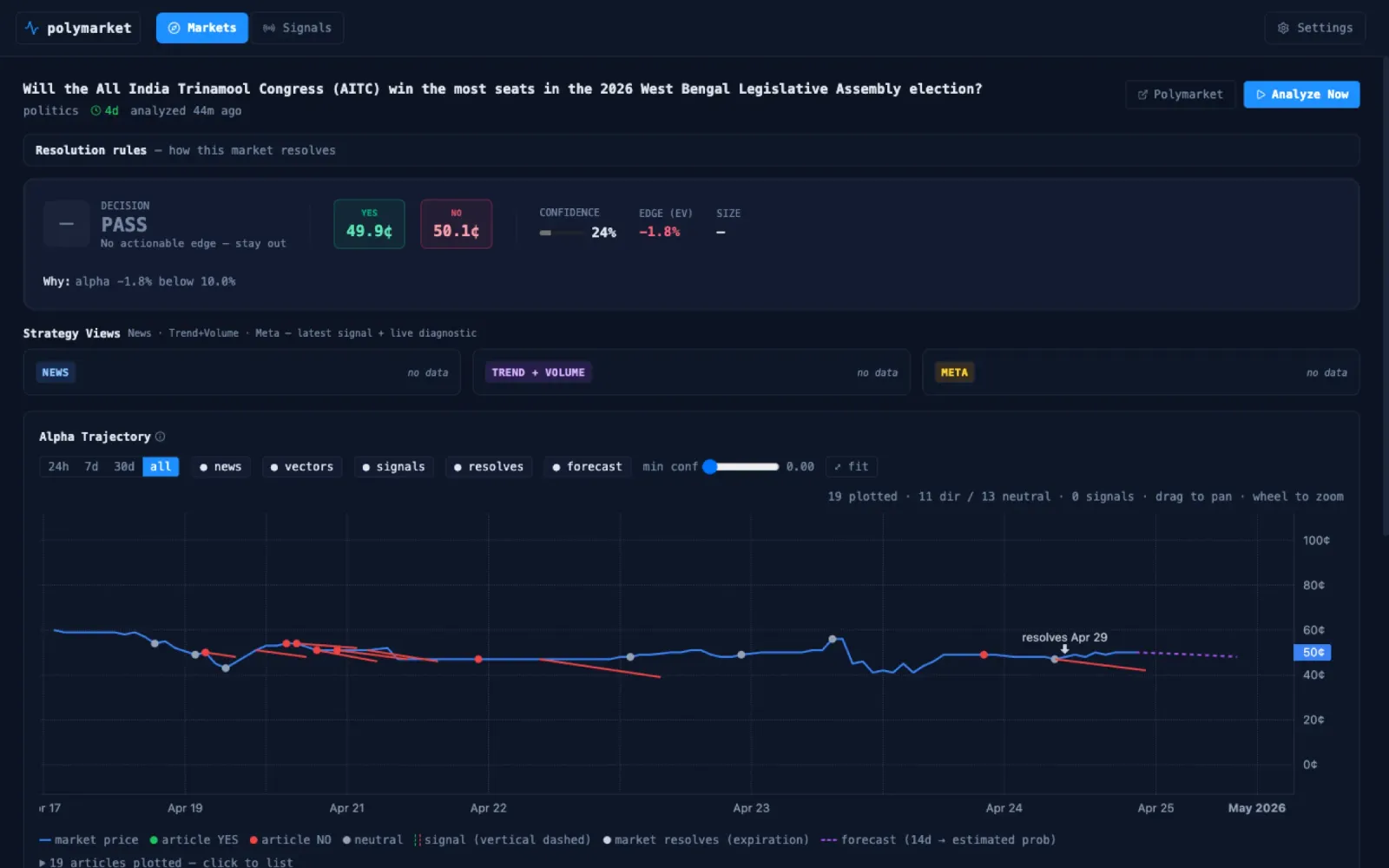
Task: Click the Analyze Now button
Action: (1301, 94)
